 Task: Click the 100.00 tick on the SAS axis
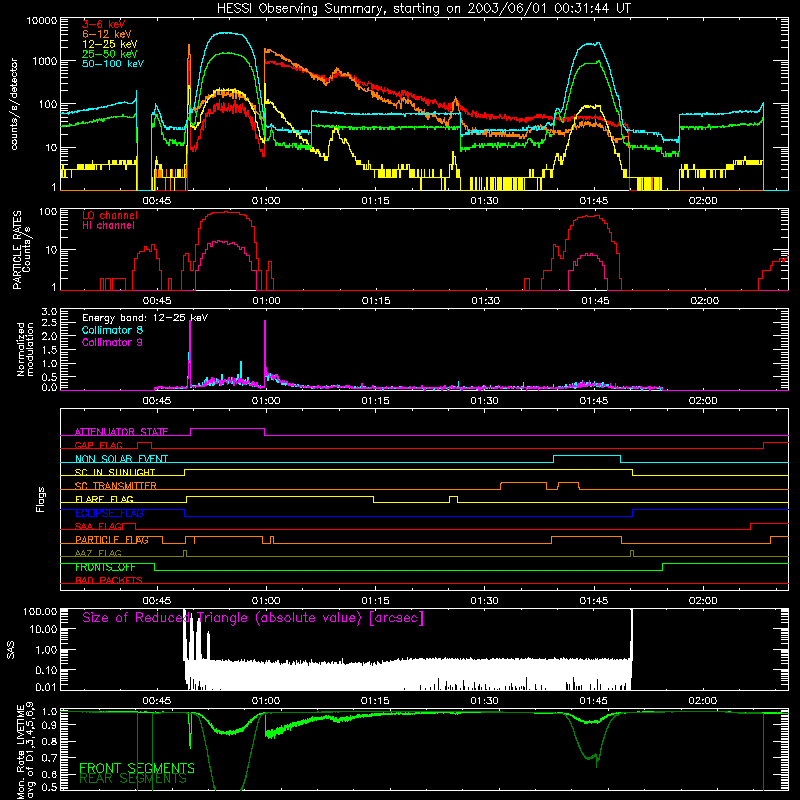40,612
